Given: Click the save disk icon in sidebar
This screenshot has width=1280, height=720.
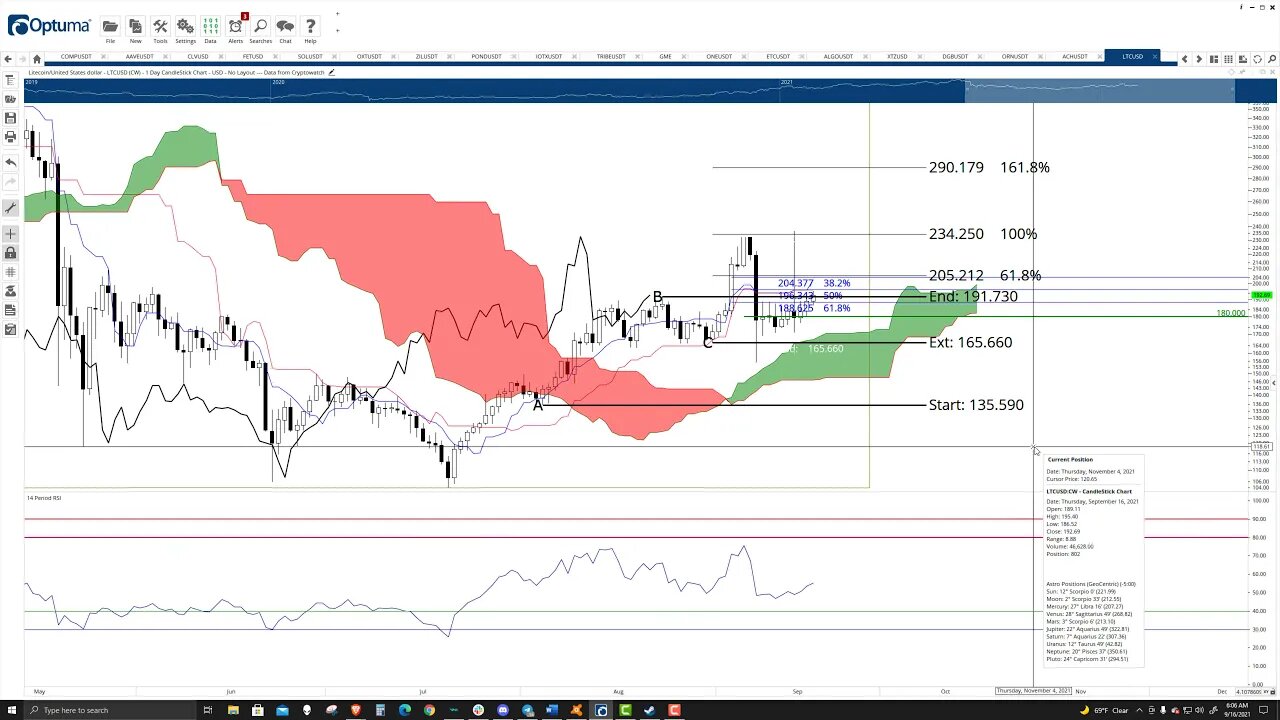Looking at the screenshot, I should pyautogui.click(x=10, y=118).
